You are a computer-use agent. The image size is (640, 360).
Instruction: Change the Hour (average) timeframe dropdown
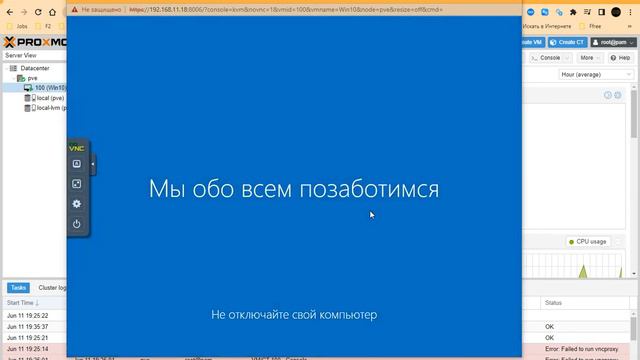coord(596,75)
